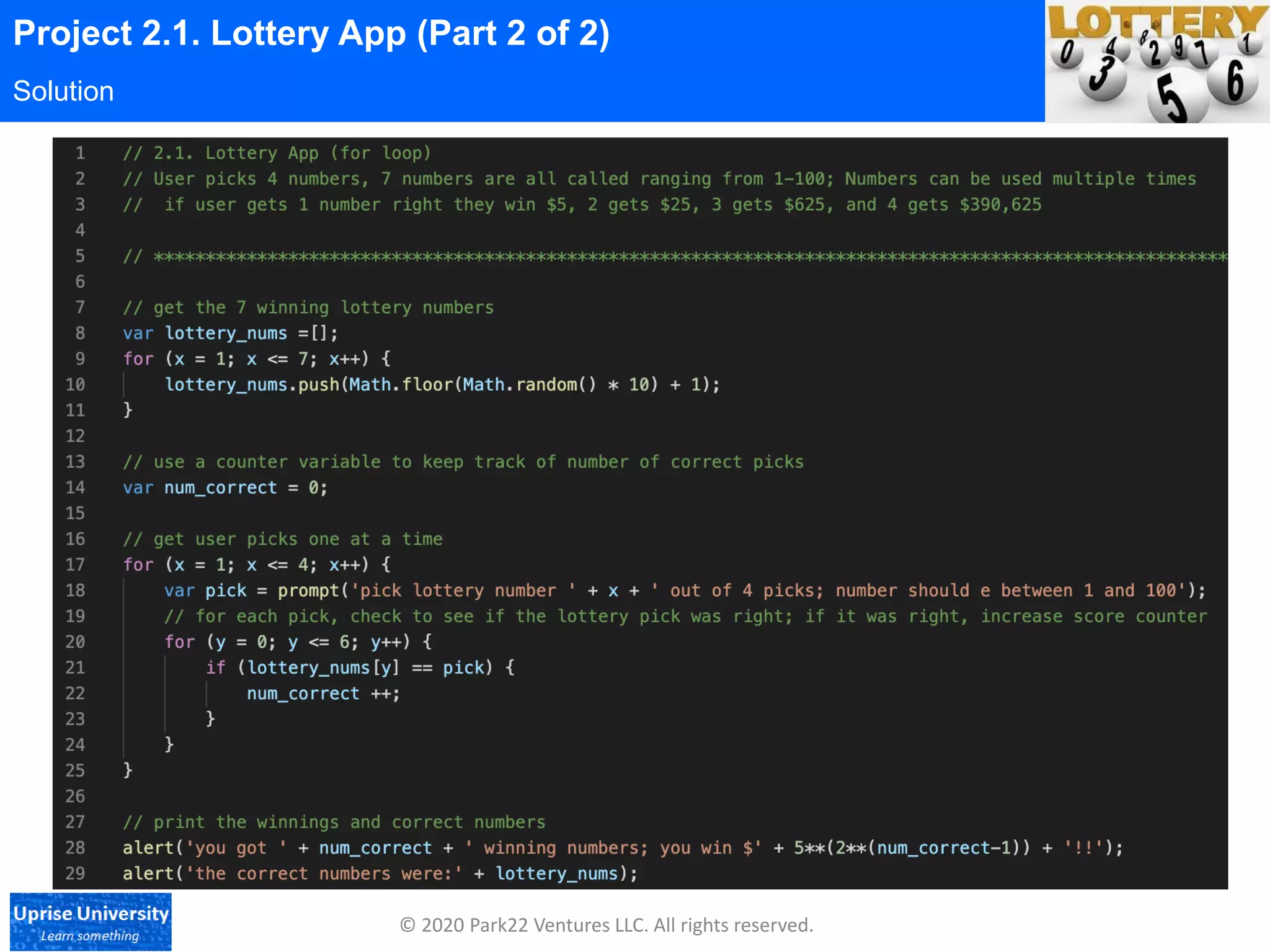Click the Solution subtitle
The height and width of the screenshot is (952, 1270).
click(x=63, y=91)
